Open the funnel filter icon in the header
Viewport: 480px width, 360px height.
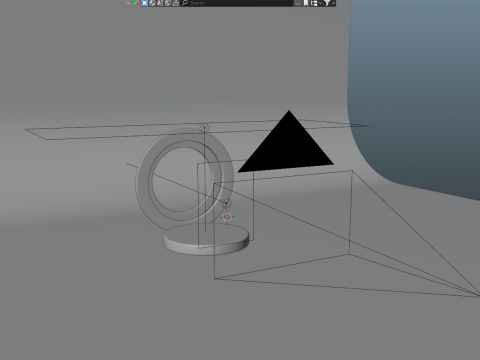327,3
